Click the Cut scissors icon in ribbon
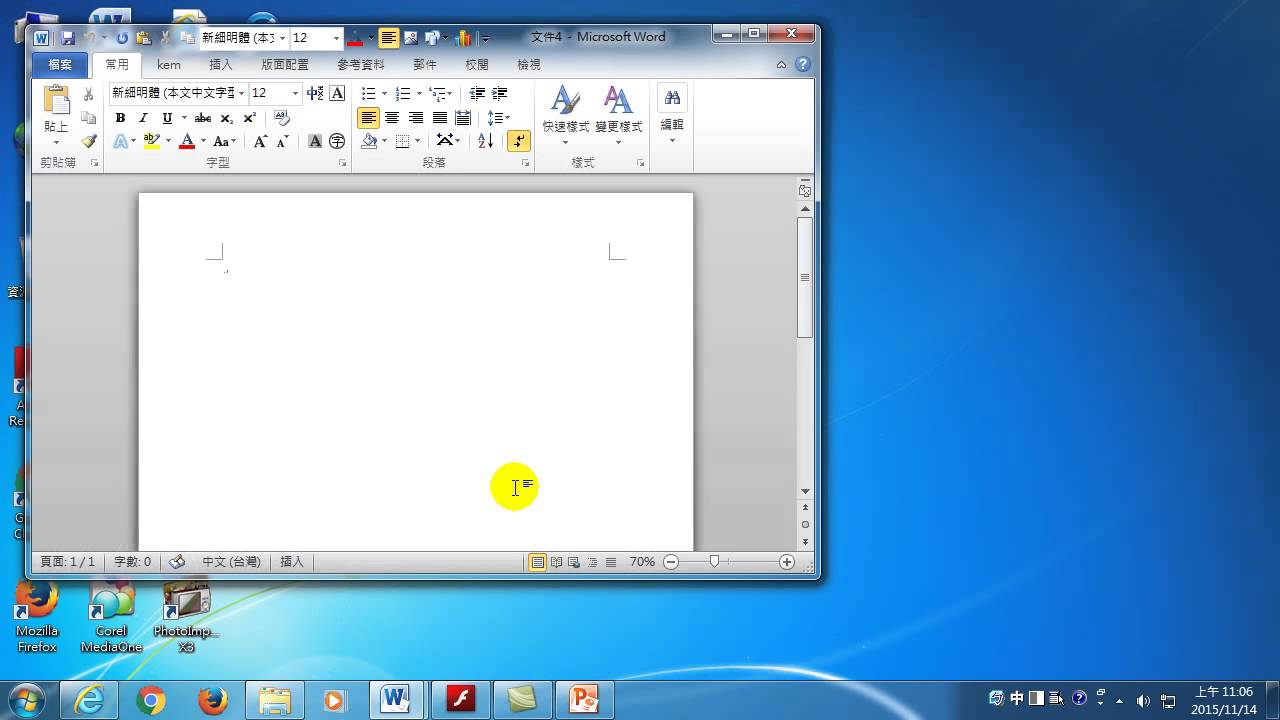The image size is (1280, 720). coord(88,94)
